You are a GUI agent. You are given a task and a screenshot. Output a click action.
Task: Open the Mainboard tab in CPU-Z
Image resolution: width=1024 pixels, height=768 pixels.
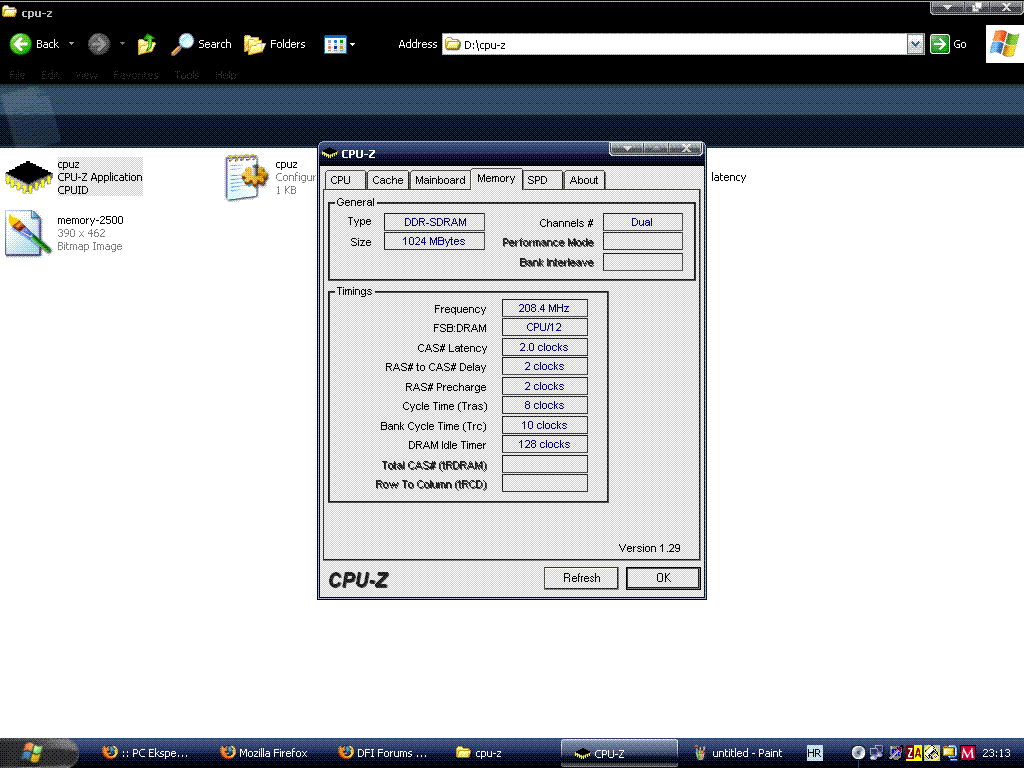pos(440,180)
